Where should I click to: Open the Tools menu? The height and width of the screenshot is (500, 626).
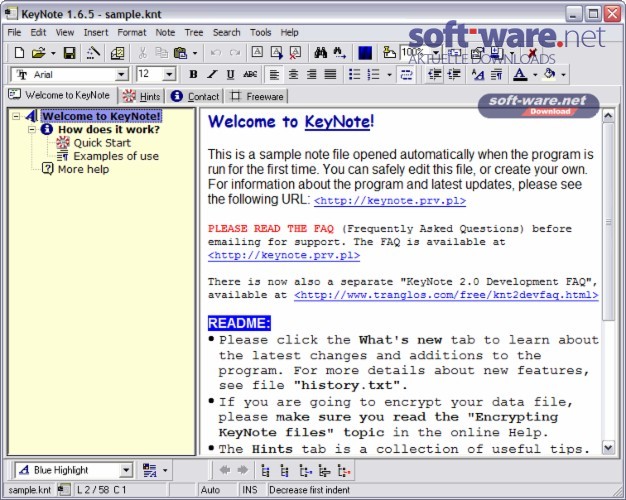point(260,32)
